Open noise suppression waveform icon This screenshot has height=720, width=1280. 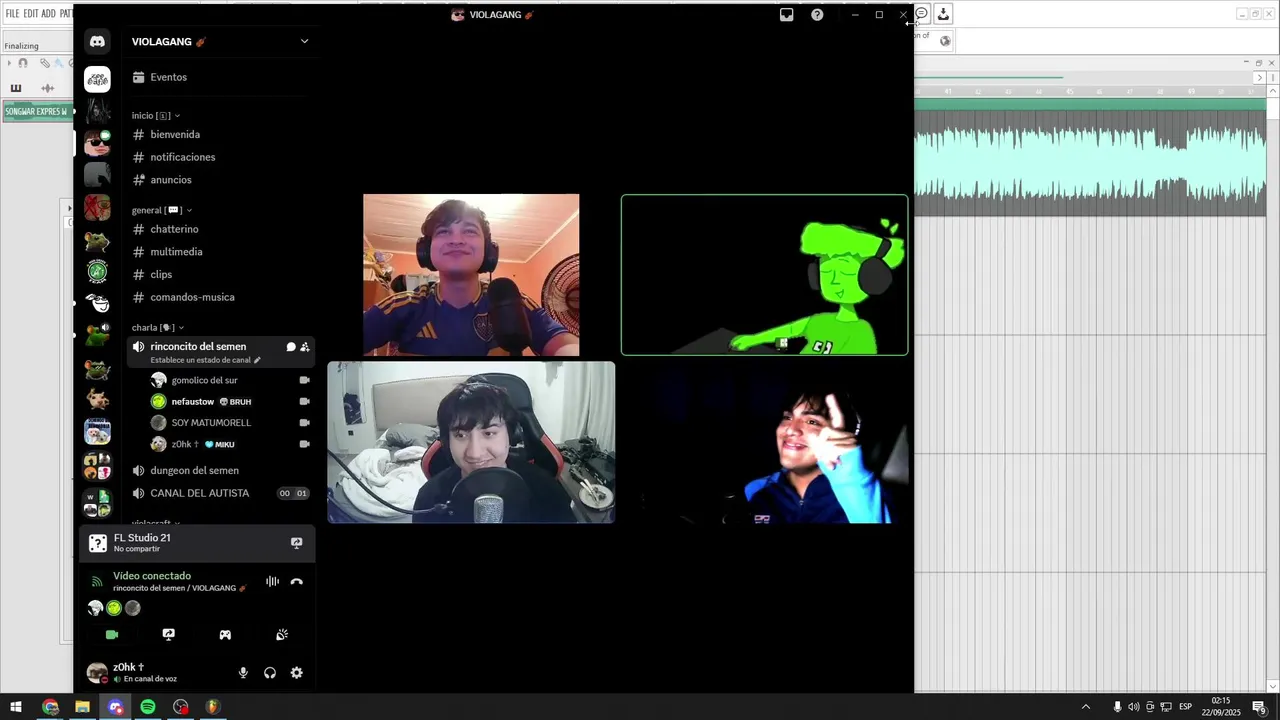(272, 582)
